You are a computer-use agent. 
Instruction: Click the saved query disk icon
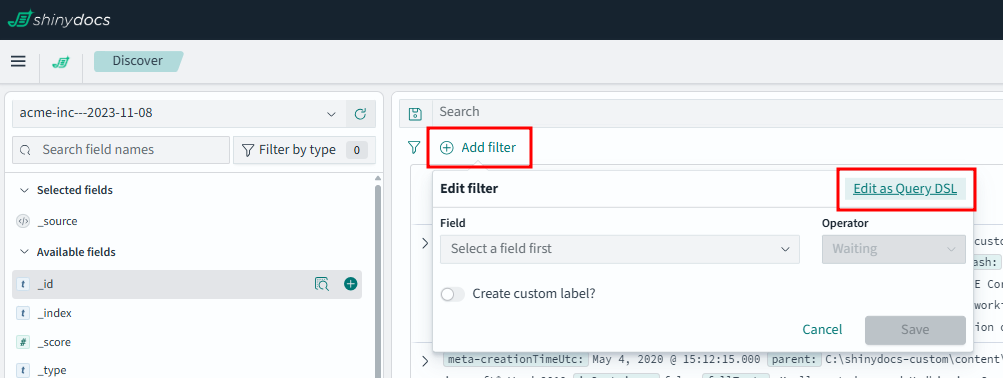(416, 114)
